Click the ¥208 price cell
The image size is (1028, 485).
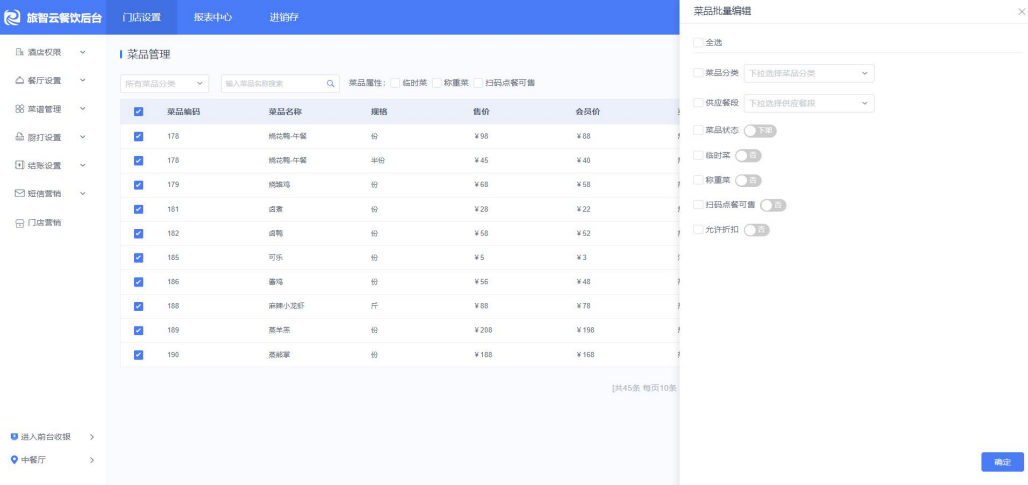(x=483, y=330)
